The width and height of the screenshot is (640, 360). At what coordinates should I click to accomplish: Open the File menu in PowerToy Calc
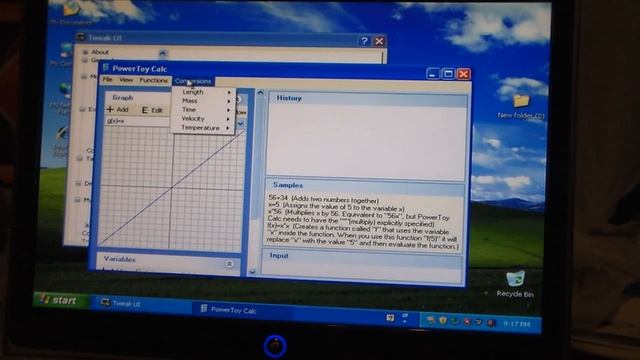[x=107, y=80]
